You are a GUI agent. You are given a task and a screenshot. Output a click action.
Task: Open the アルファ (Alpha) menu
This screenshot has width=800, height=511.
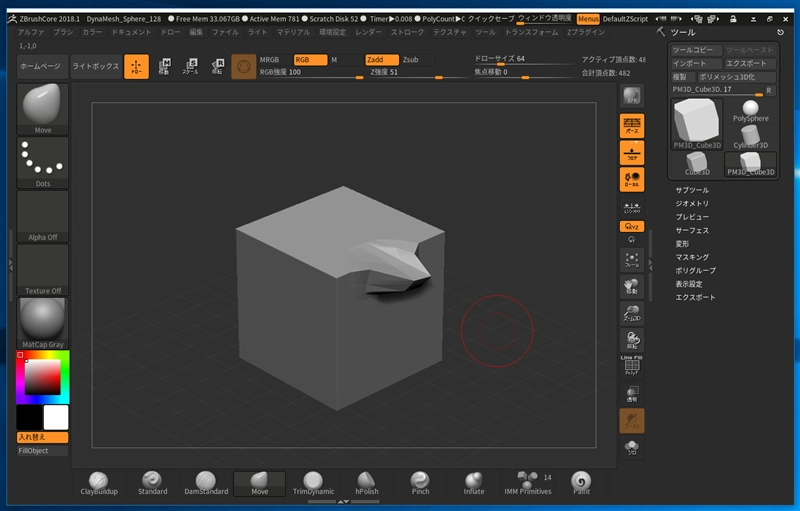[x=31, y=32]
